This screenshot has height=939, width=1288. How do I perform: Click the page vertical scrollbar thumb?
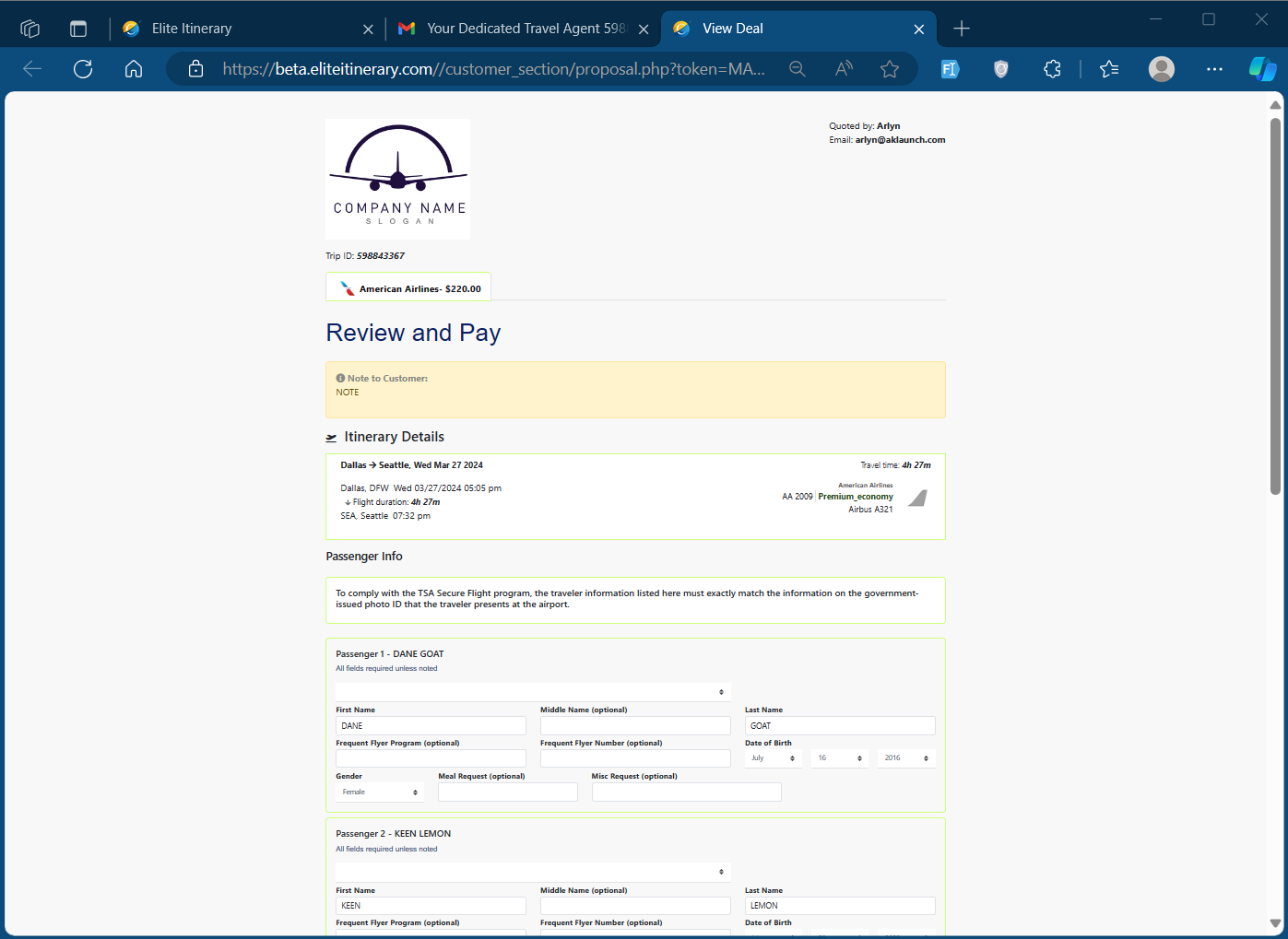1275,304
